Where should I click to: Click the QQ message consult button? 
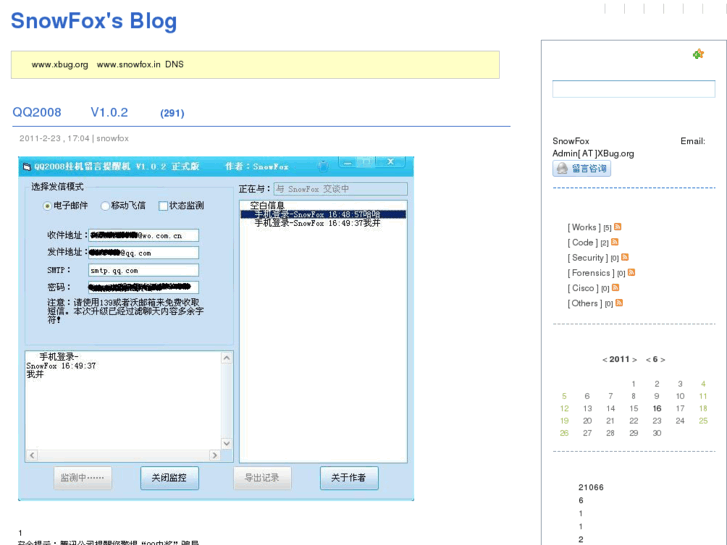(581, 168)
